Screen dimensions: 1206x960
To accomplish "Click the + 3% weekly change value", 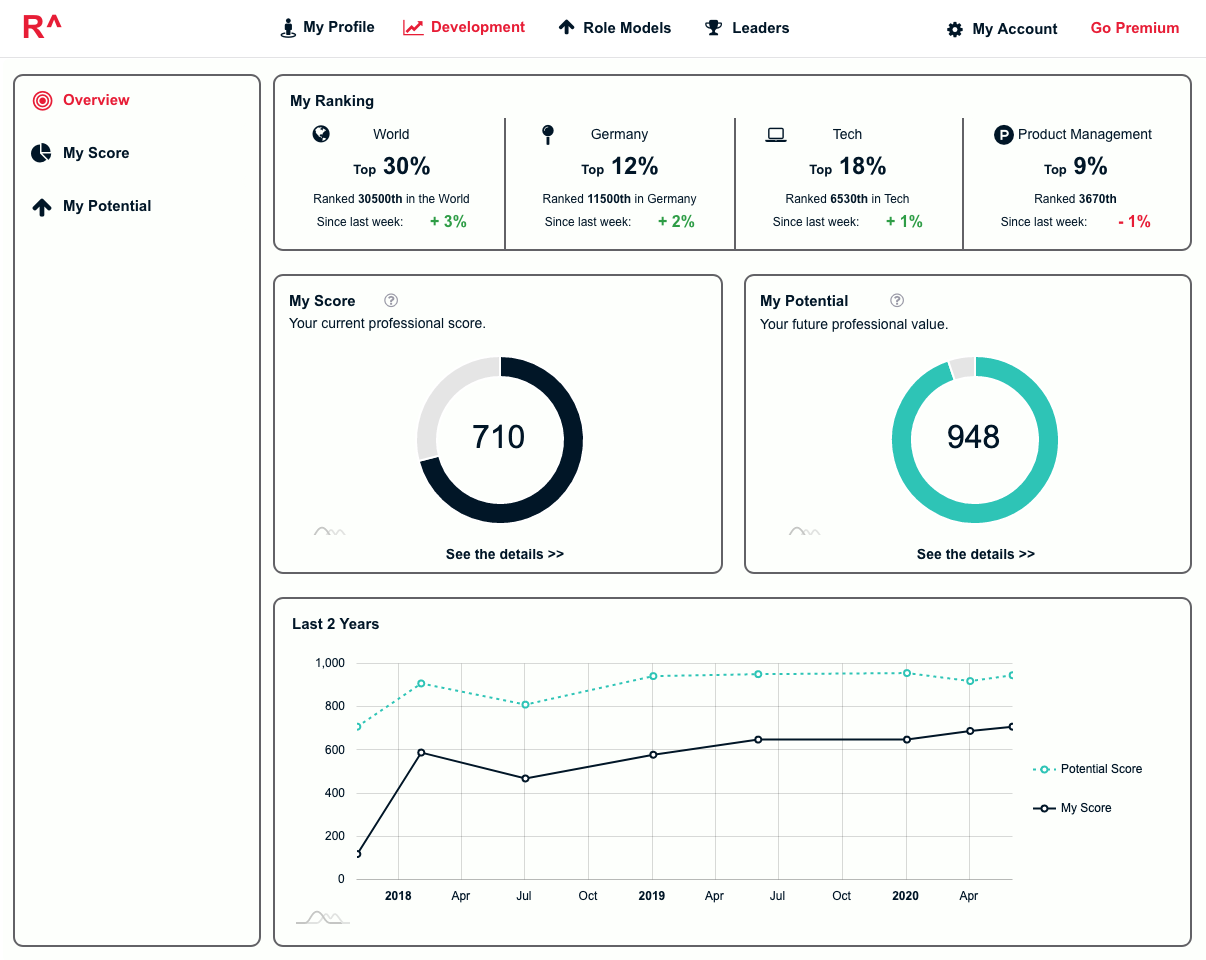I will 448,222.
